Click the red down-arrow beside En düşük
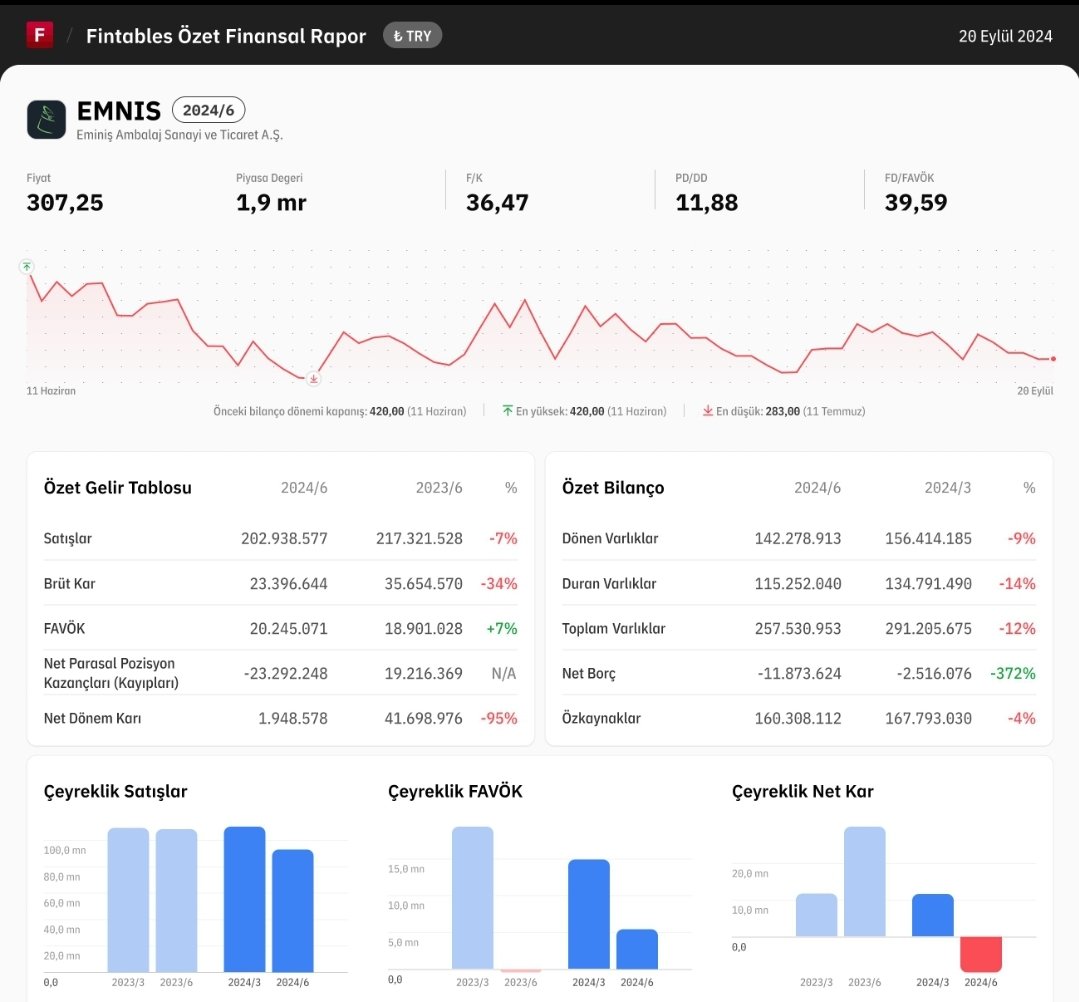The width and height of the screenshot is (1079, 1002). point(707,411)
